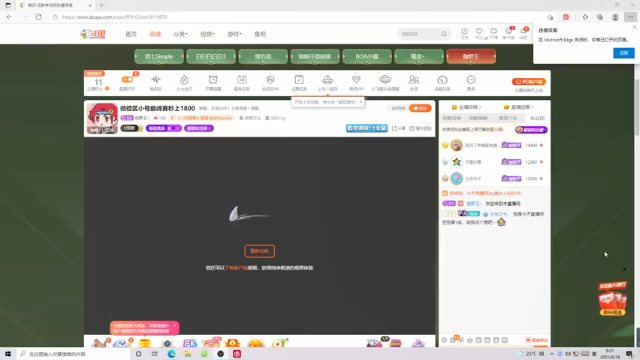The height and width of the screenshot is (360, 640).
Task: Click the AD icon in streamer toolbar
Action: [242, 80]
